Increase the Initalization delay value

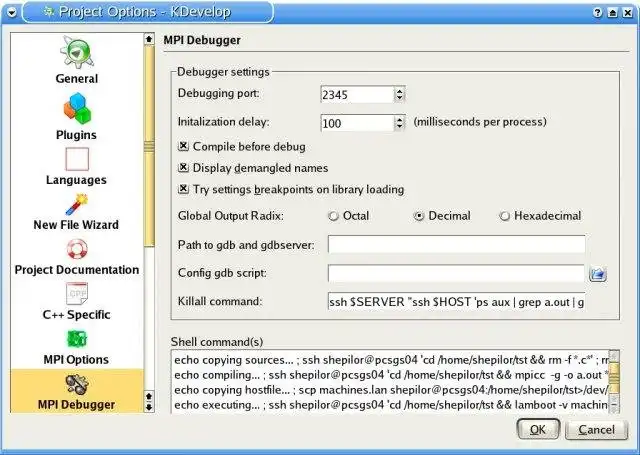(x=400, y=119)
